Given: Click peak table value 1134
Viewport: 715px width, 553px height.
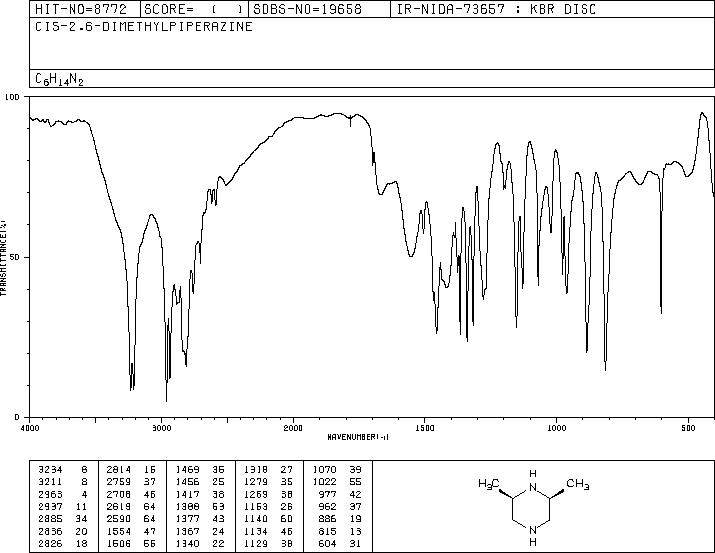Looking at the screenshot, I should point(256,532).
